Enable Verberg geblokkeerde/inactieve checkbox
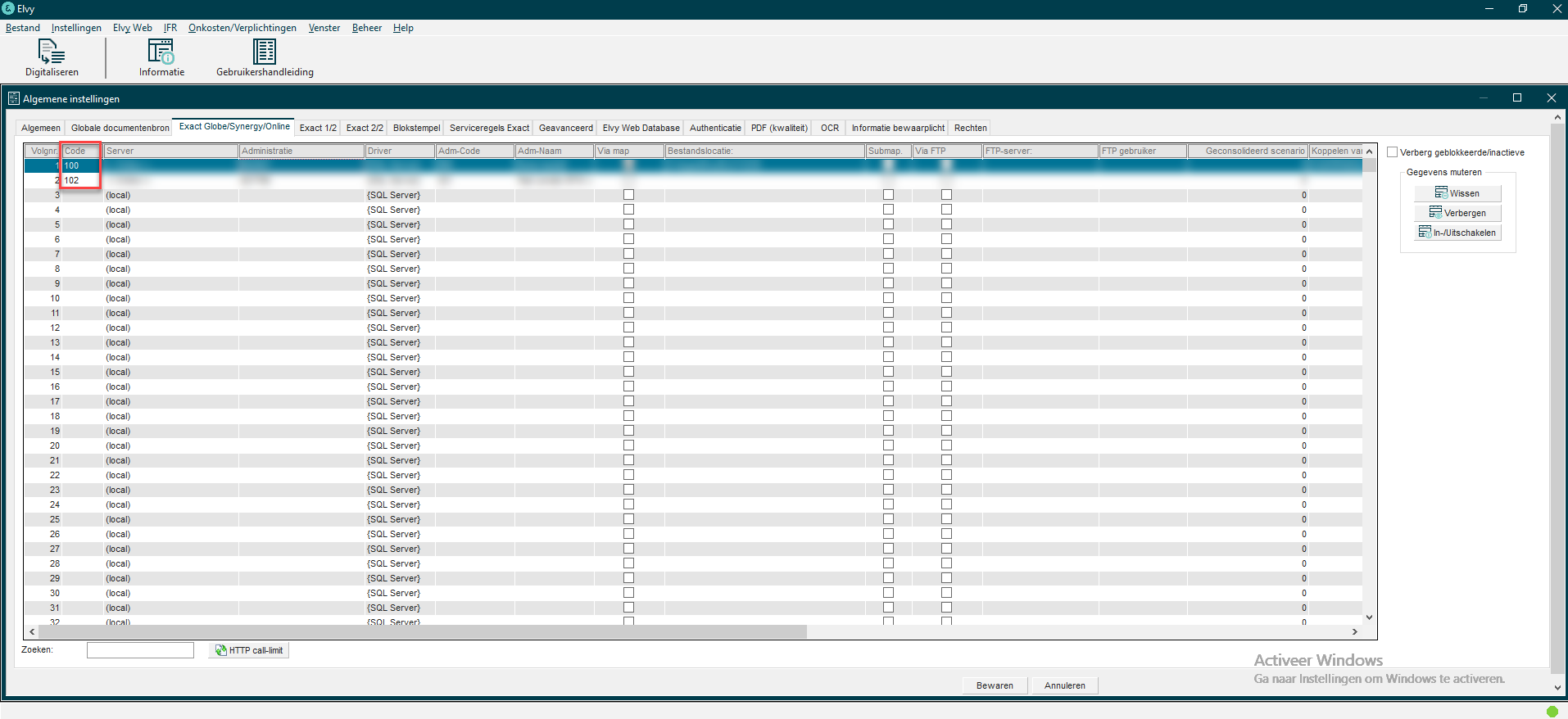Viewport: 1568px width, 719px height. (1392, 152)
